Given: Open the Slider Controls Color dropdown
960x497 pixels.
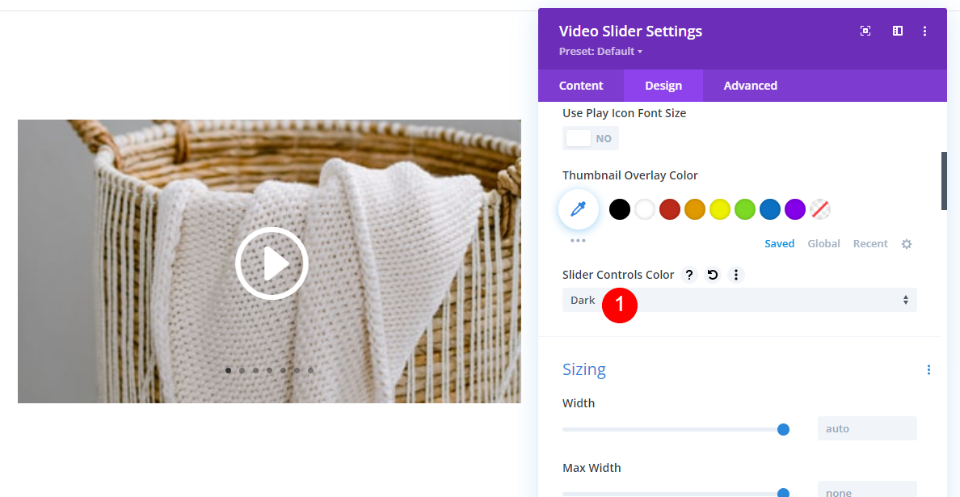Looking at the screenshot, I should click(740, 300).
